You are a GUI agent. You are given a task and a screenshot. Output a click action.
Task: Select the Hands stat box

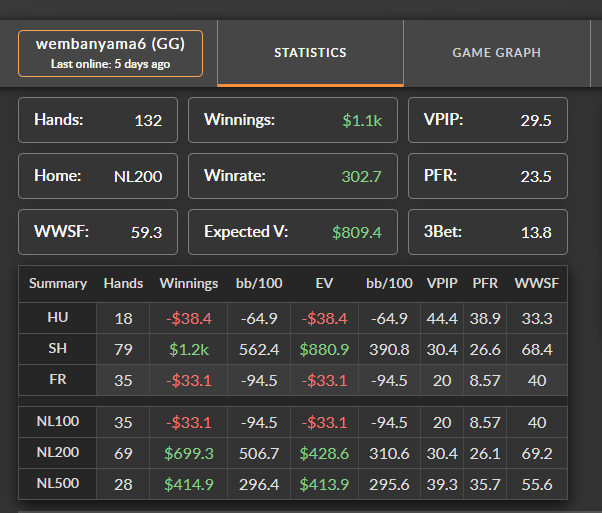click(98, 120)
